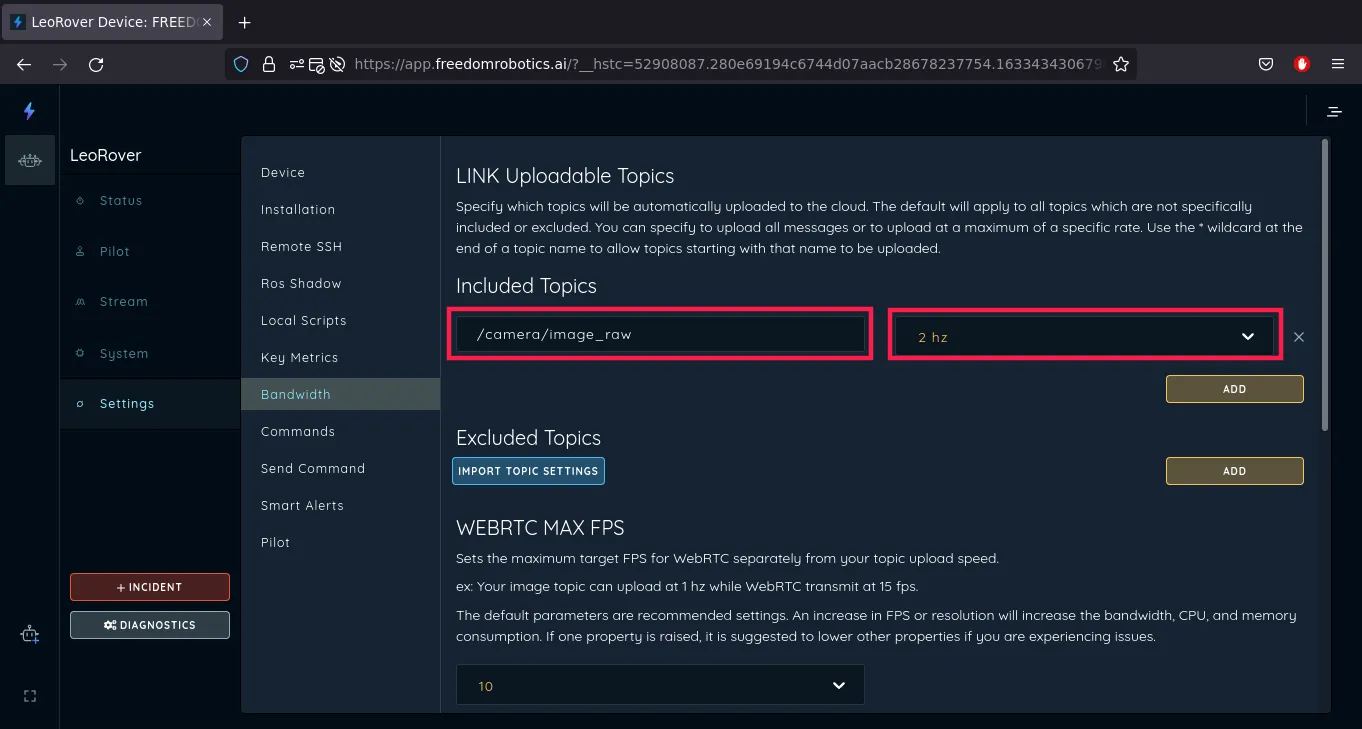Remove the /camera/image_raw topic with X
Viewport: 1362px width, 729px height.
coord(1299,337)
